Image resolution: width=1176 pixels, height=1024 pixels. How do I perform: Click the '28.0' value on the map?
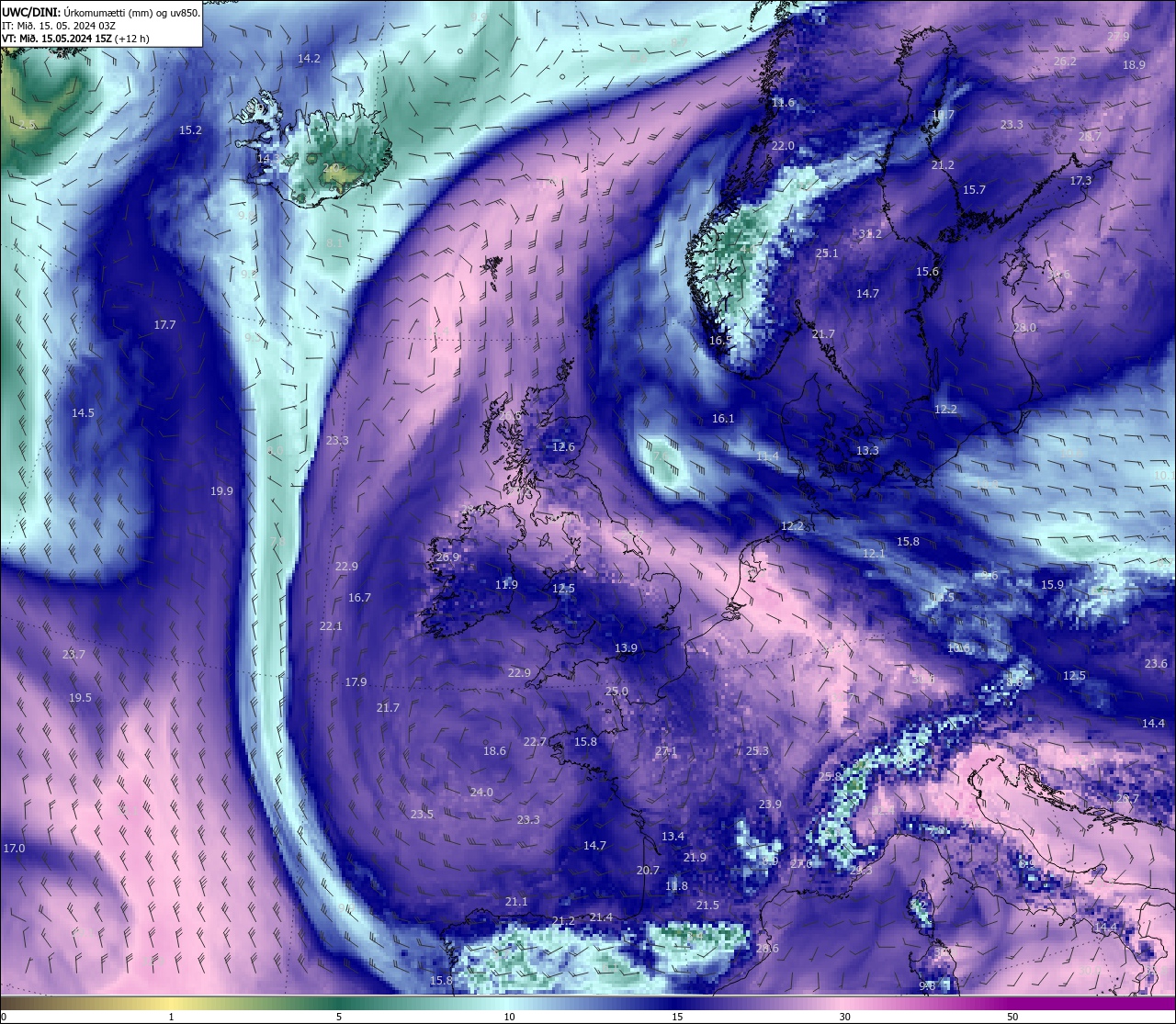pos(1024,328)
